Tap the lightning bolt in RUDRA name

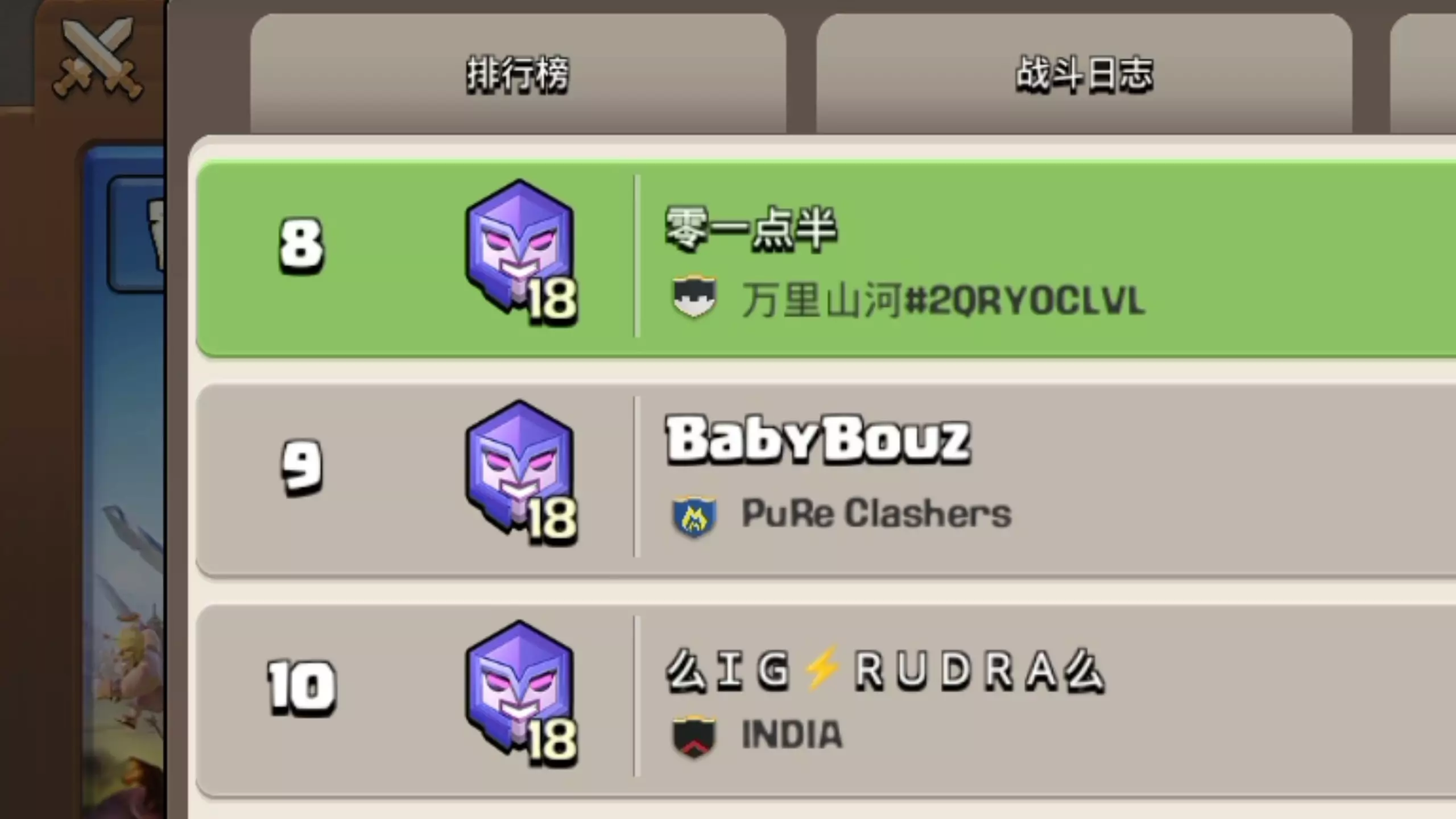click(821, 669)
